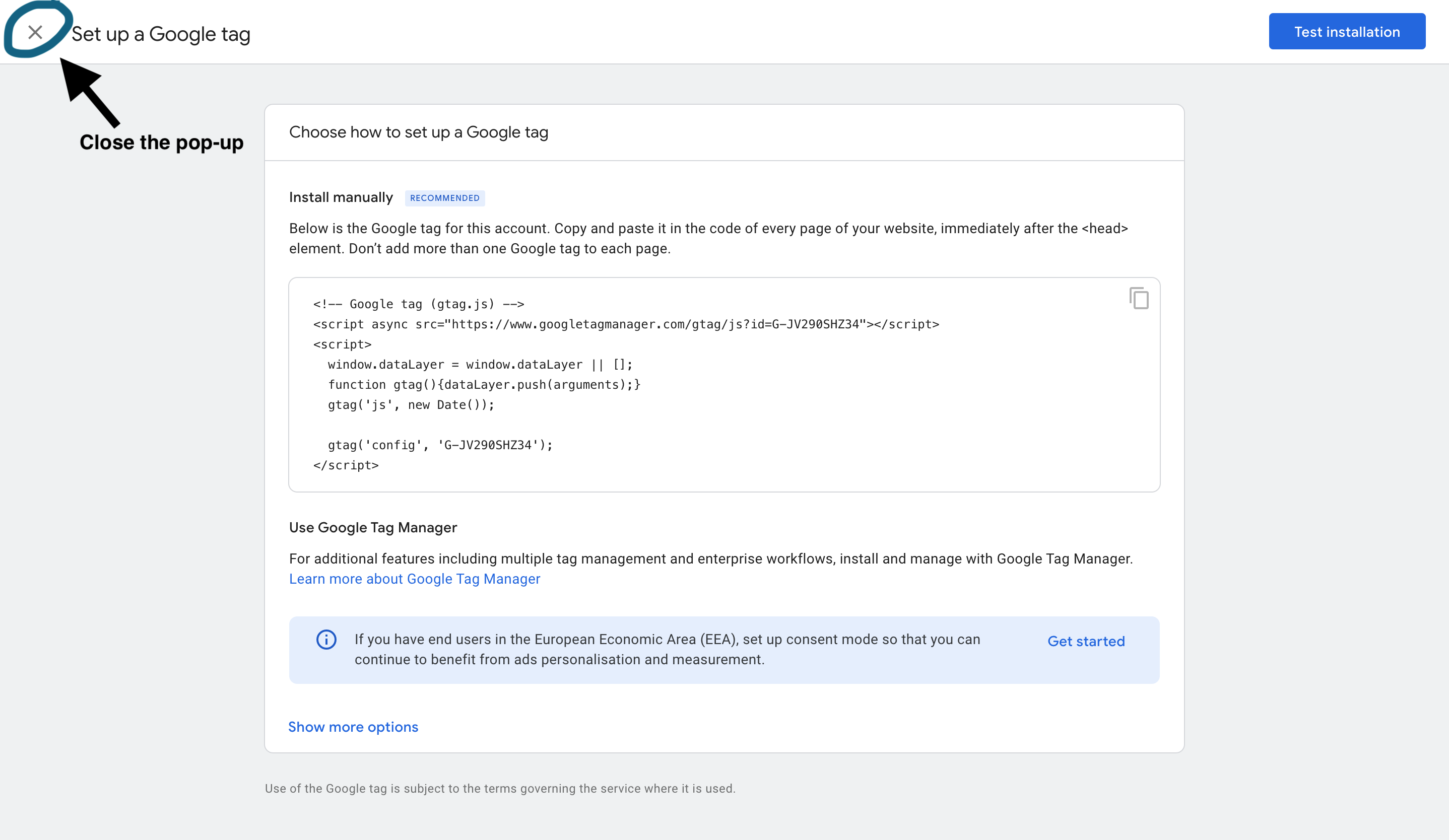Click the script async src code line
The width and height of the screenshot is (1449, 840).
[626, 324]
